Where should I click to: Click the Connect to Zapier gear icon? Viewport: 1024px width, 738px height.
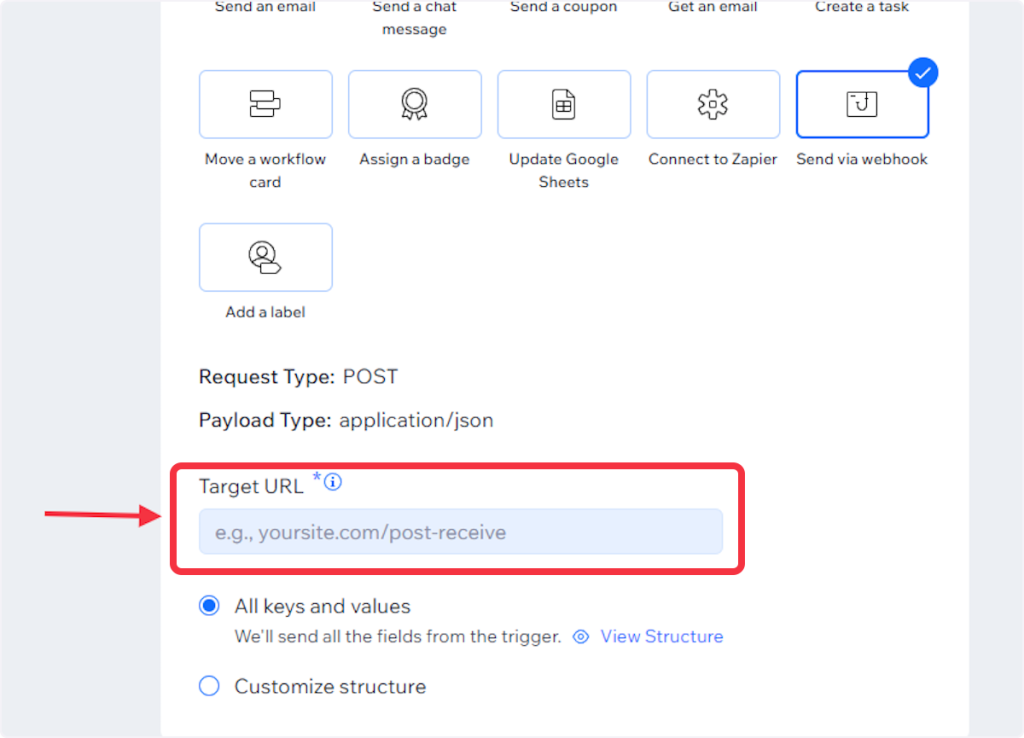[x=713, y=104]
